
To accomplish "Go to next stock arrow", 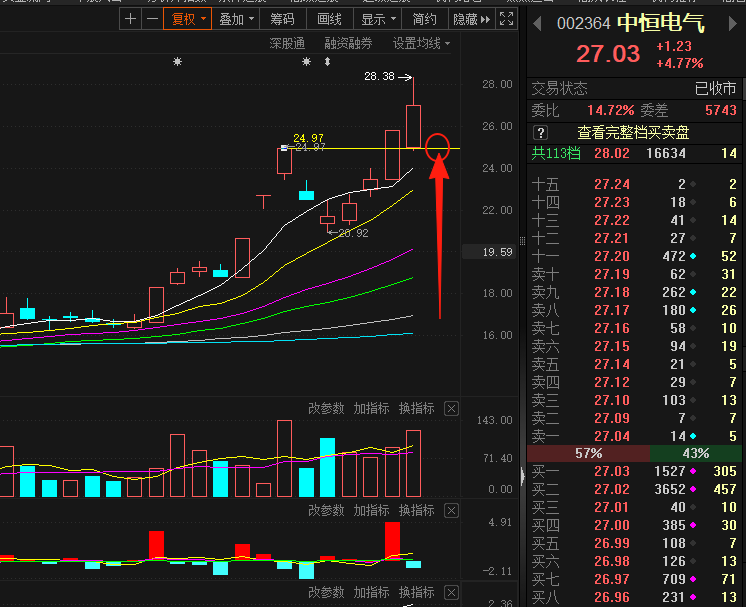I will (733, 23).
